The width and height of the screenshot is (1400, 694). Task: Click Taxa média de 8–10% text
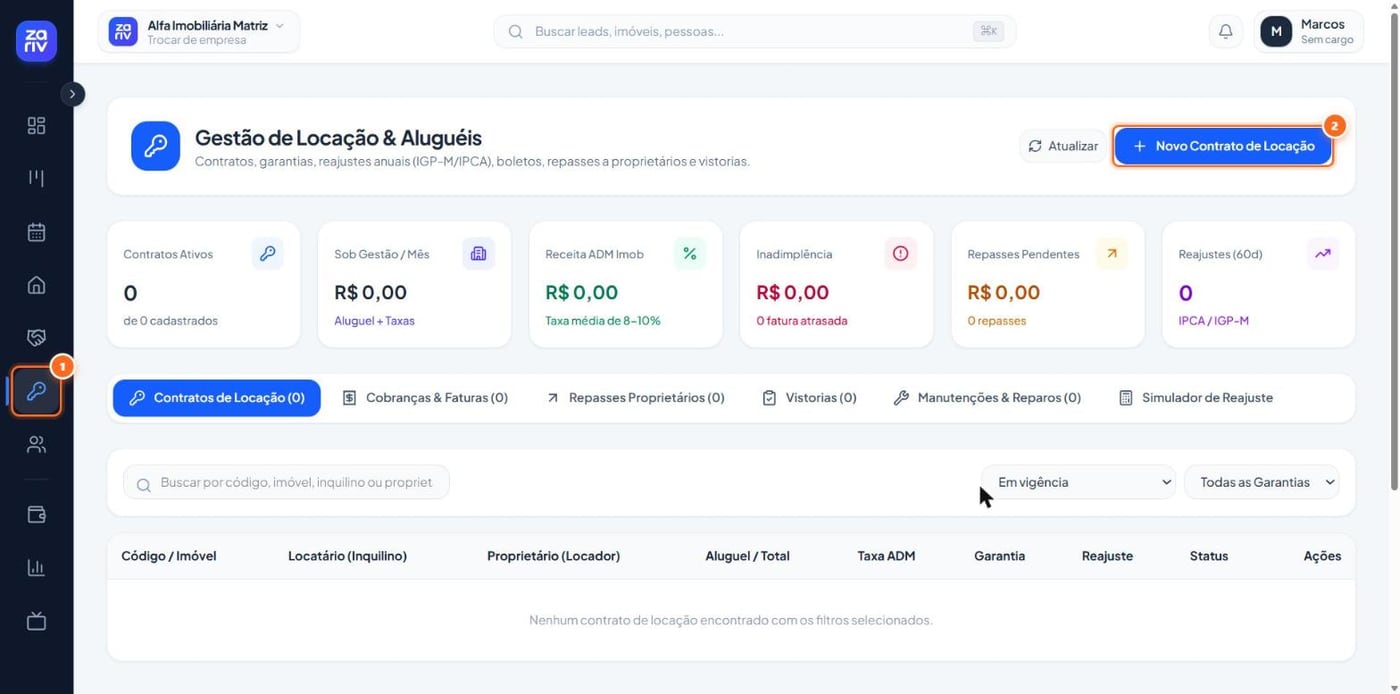(x=603, y=321)
